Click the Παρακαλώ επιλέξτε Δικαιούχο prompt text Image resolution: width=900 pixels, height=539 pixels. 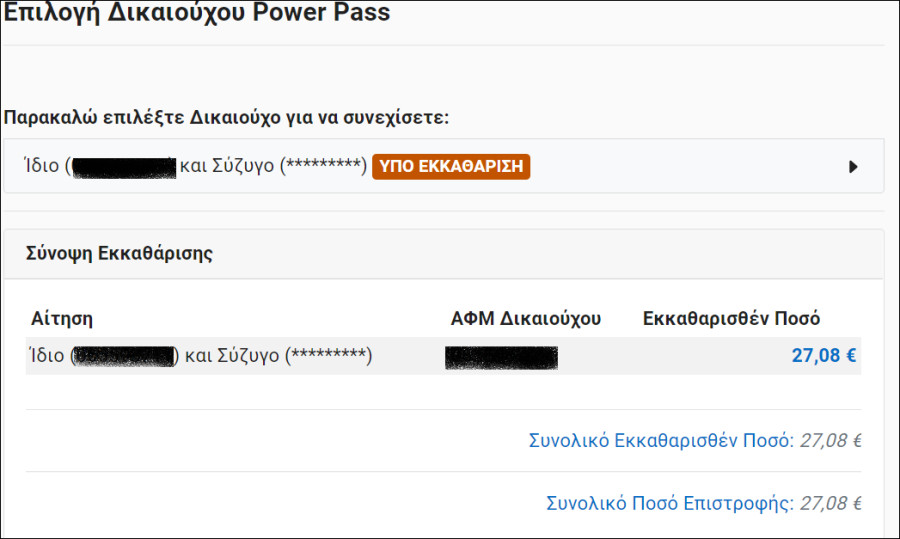226,117
